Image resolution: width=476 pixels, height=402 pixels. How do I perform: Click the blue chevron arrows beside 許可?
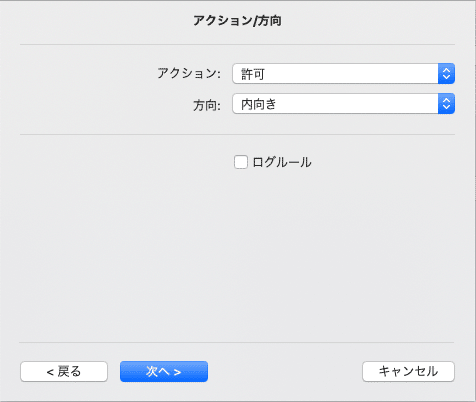coord(446,73)
